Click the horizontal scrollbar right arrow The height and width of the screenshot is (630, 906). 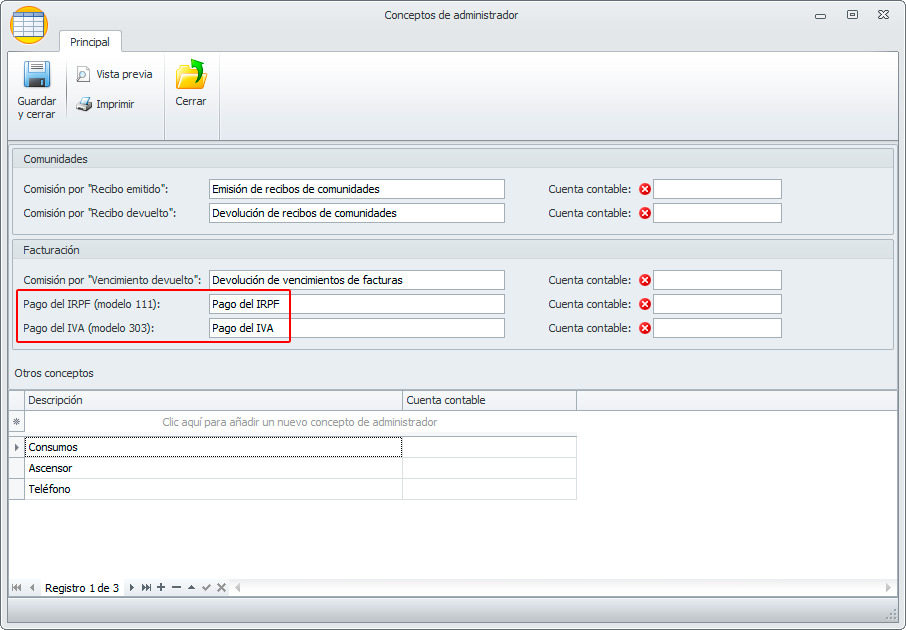(x=888, y=588)
